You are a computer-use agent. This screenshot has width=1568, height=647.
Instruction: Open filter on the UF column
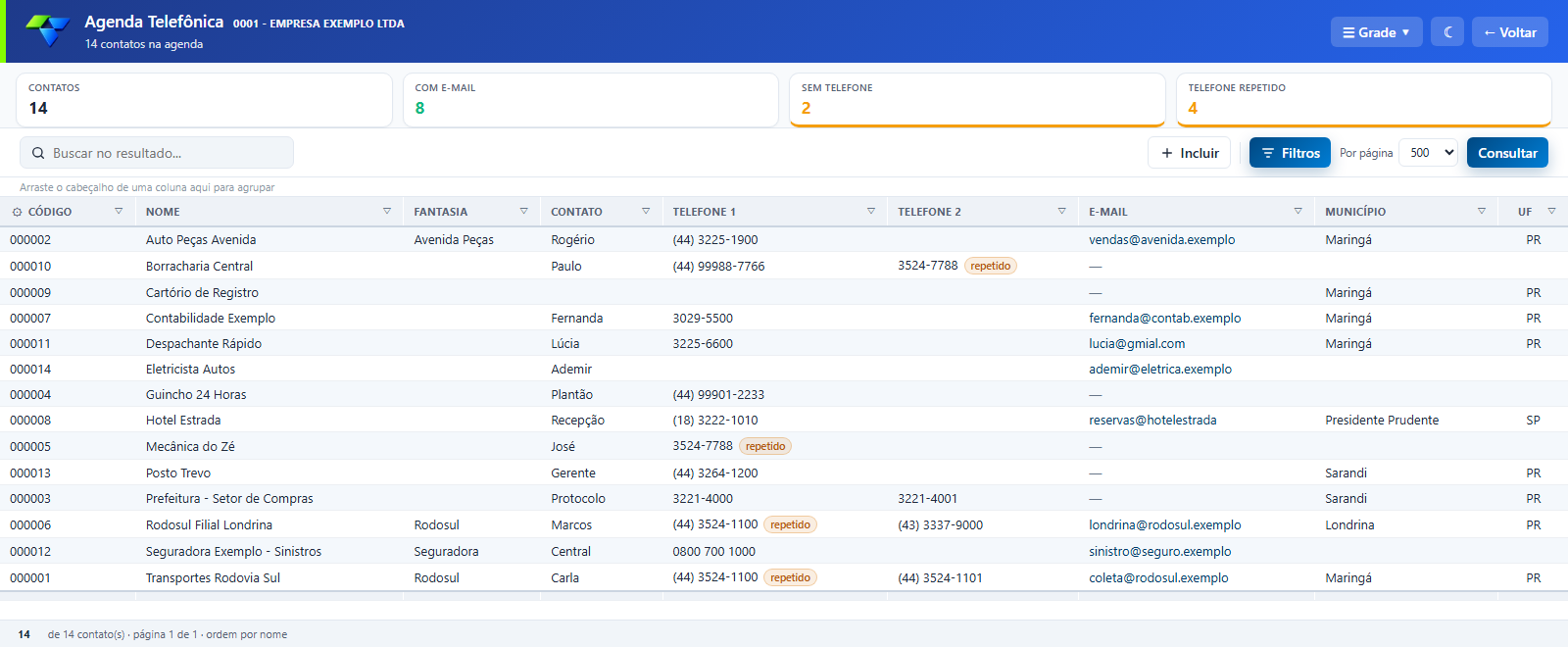pos(1551,211)
